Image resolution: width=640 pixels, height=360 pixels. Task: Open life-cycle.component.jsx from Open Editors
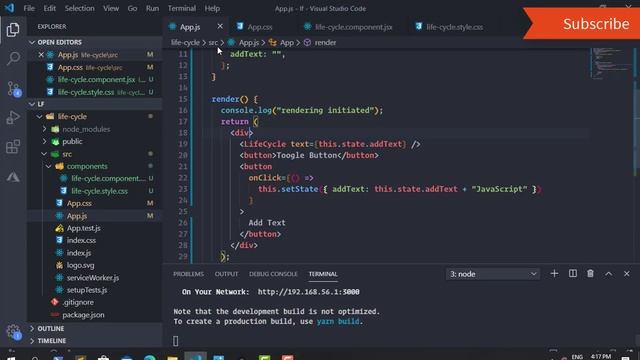click(95, 80)
